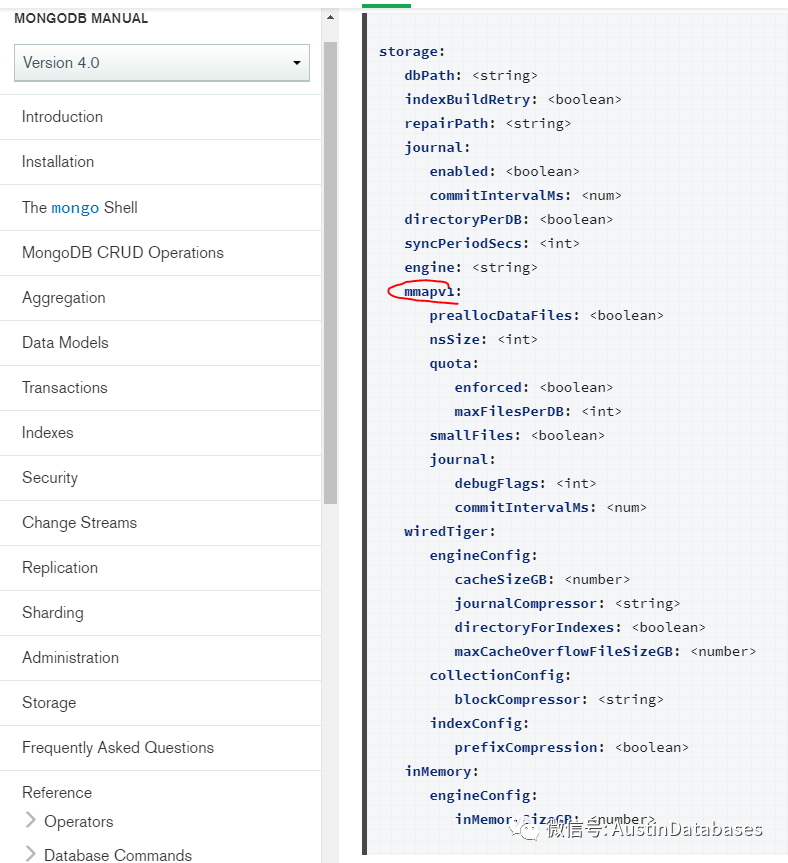Click the nsSize setting
The width and height of the screenshot is (788, 863).
[x=458, y=340]
